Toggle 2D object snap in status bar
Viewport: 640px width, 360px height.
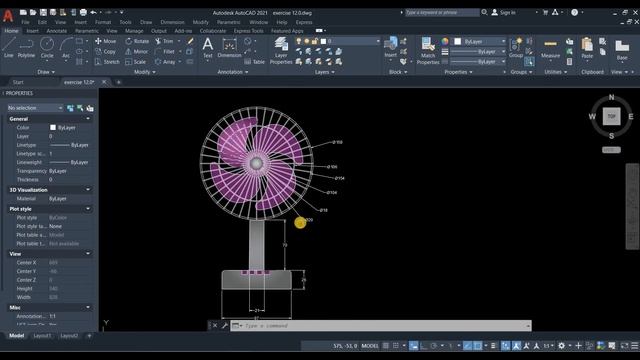(x=478, y=346)
